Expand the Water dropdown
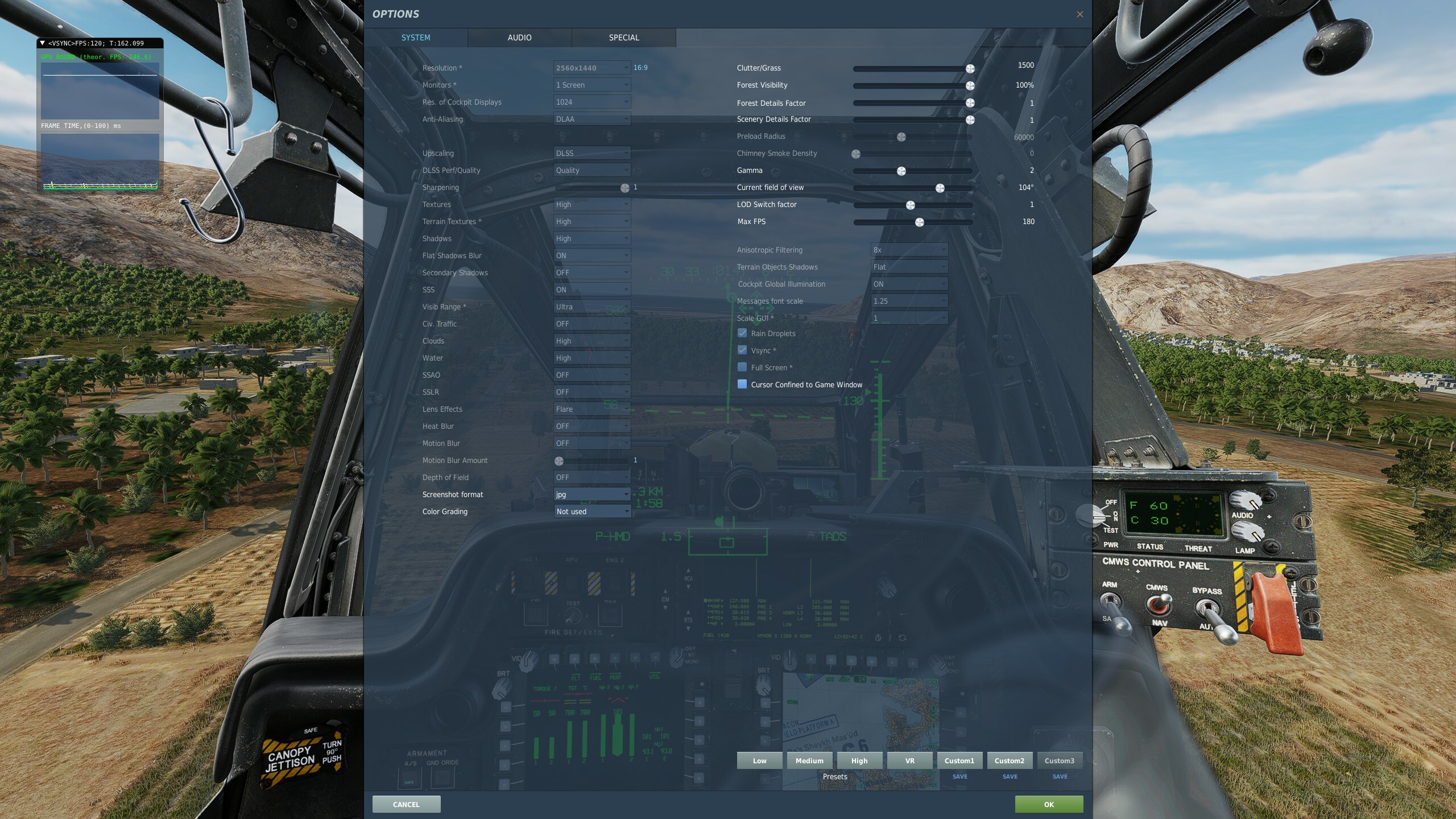Screen dimensions: 1456x819 pyautogui.click(x=592, y=358)
